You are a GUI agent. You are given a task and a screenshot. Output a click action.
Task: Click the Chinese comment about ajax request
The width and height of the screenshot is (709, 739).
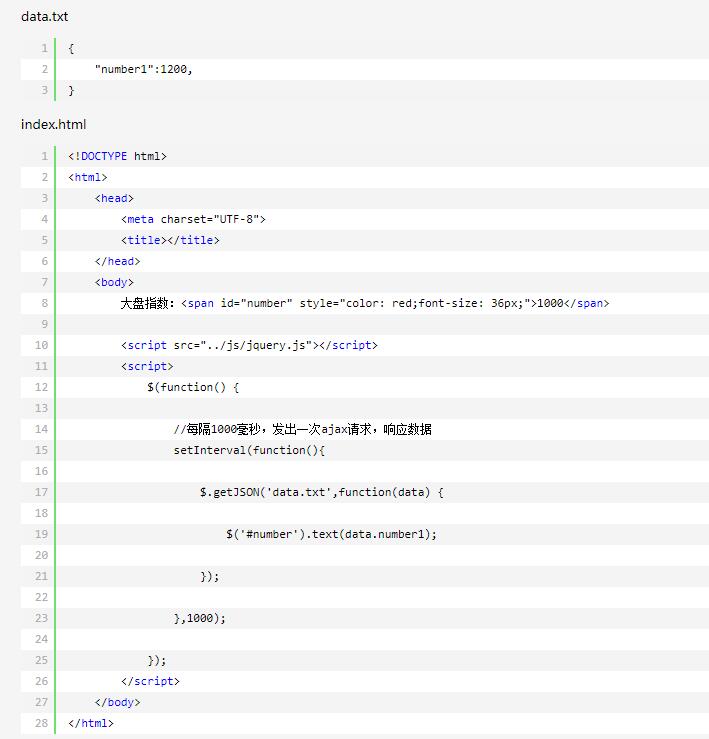303,429
